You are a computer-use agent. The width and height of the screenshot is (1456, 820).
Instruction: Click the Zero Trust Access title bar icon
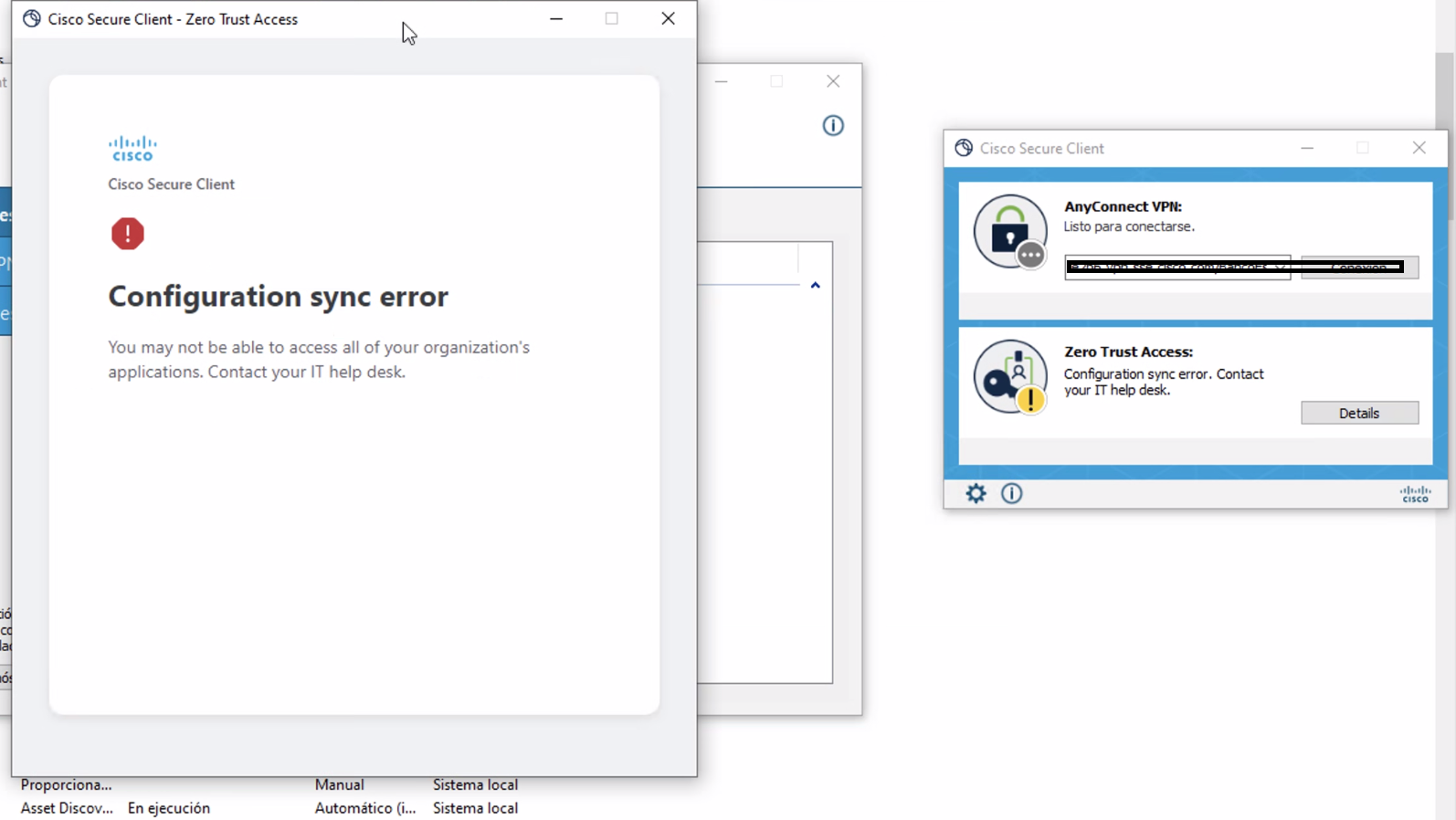click(32, 18)
